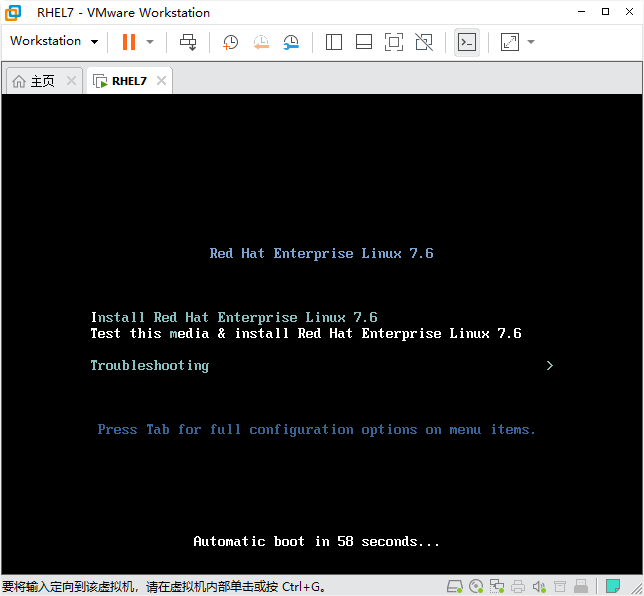This screenshot has height=596, width=644.
Task: Close the RHEL7 tab
Action: [x=162, y=81]
